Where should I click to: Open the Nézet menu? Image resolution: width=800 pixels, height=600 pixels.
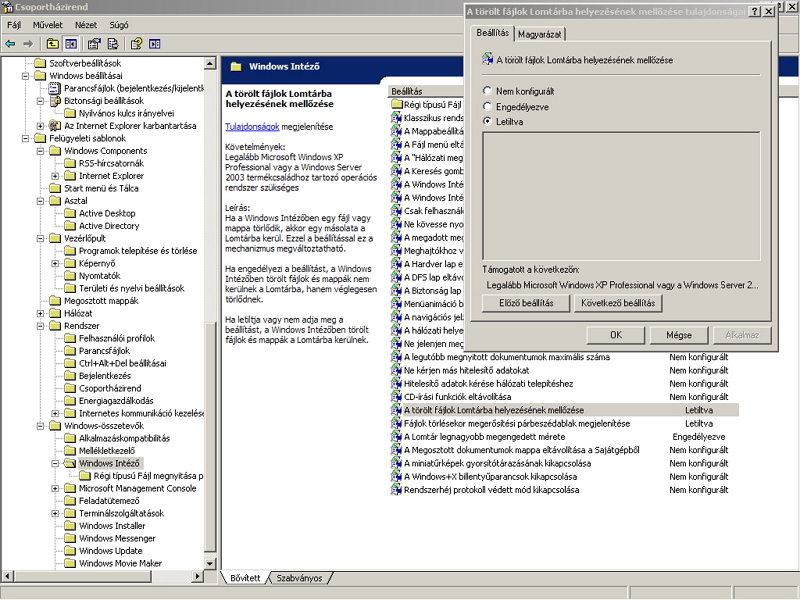click(86, 24)
